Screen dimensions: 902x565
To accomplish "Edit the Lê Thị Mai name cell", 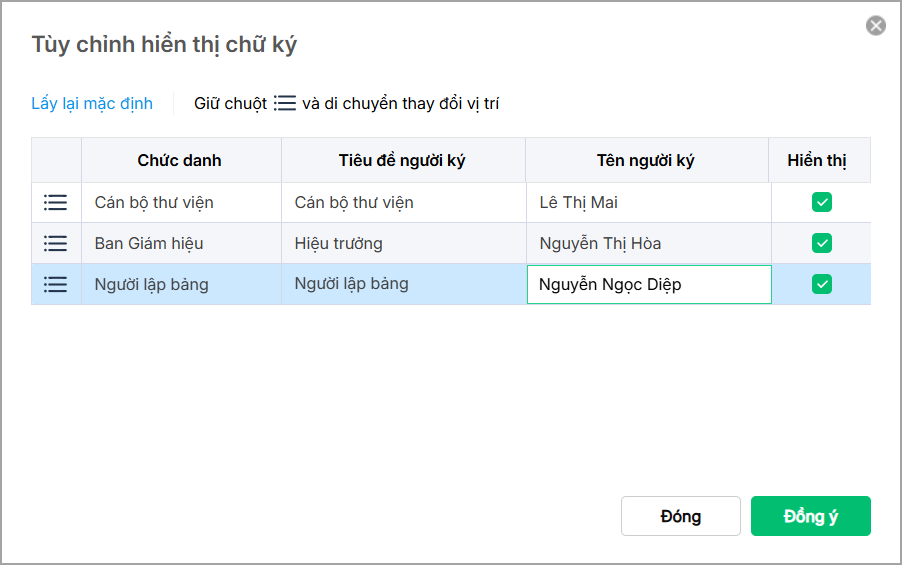I will [646, 203].
